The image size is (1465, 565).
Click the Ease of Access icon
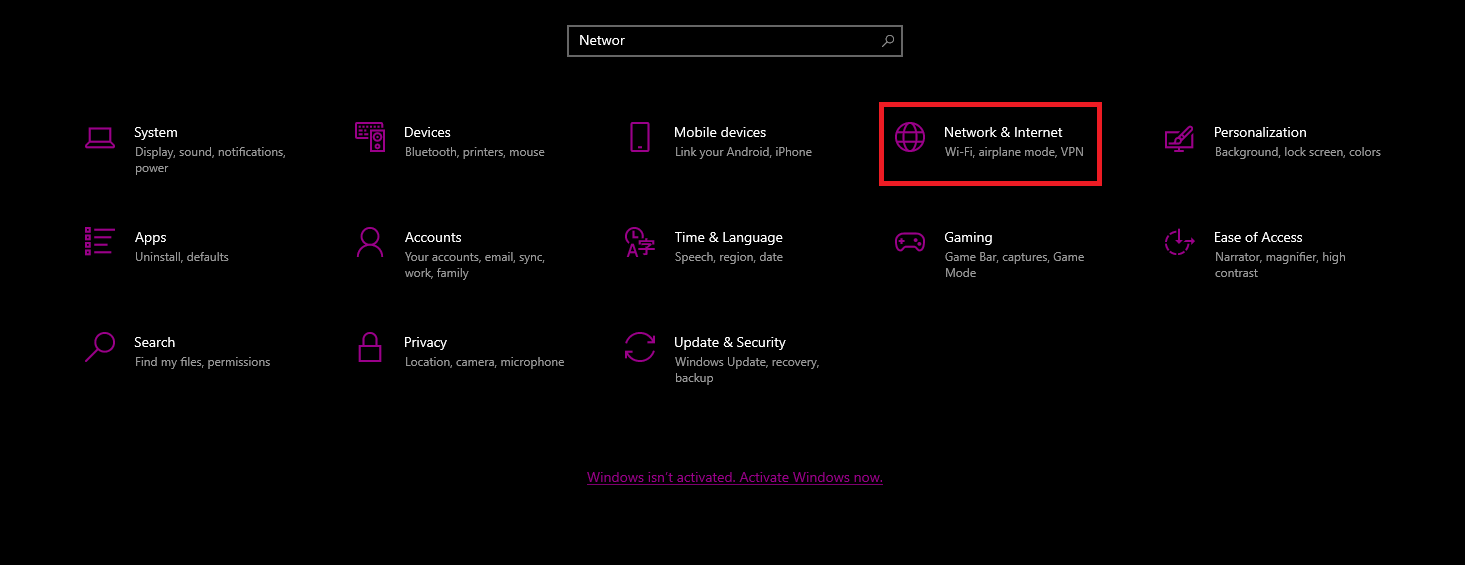click(1180, 242)
